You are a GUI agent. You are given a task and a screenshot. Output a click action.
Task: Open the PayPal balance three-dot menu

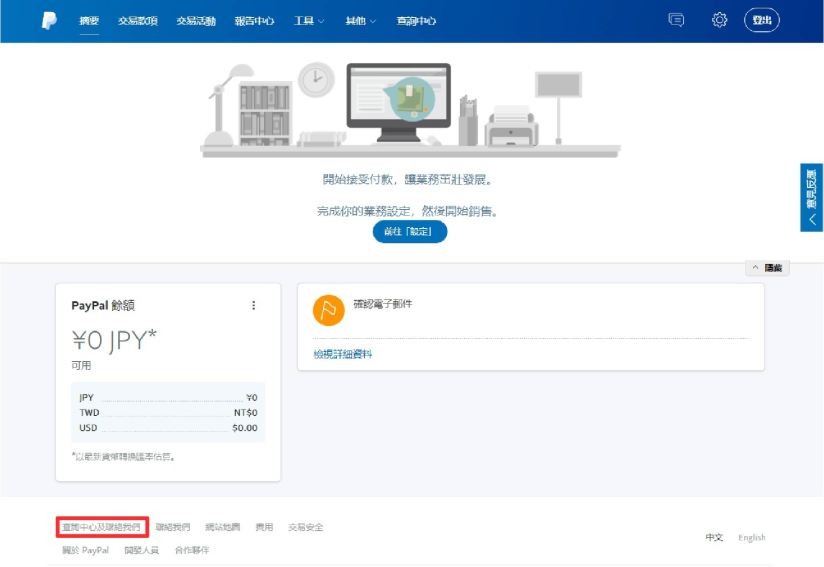[x=253, y=306]
